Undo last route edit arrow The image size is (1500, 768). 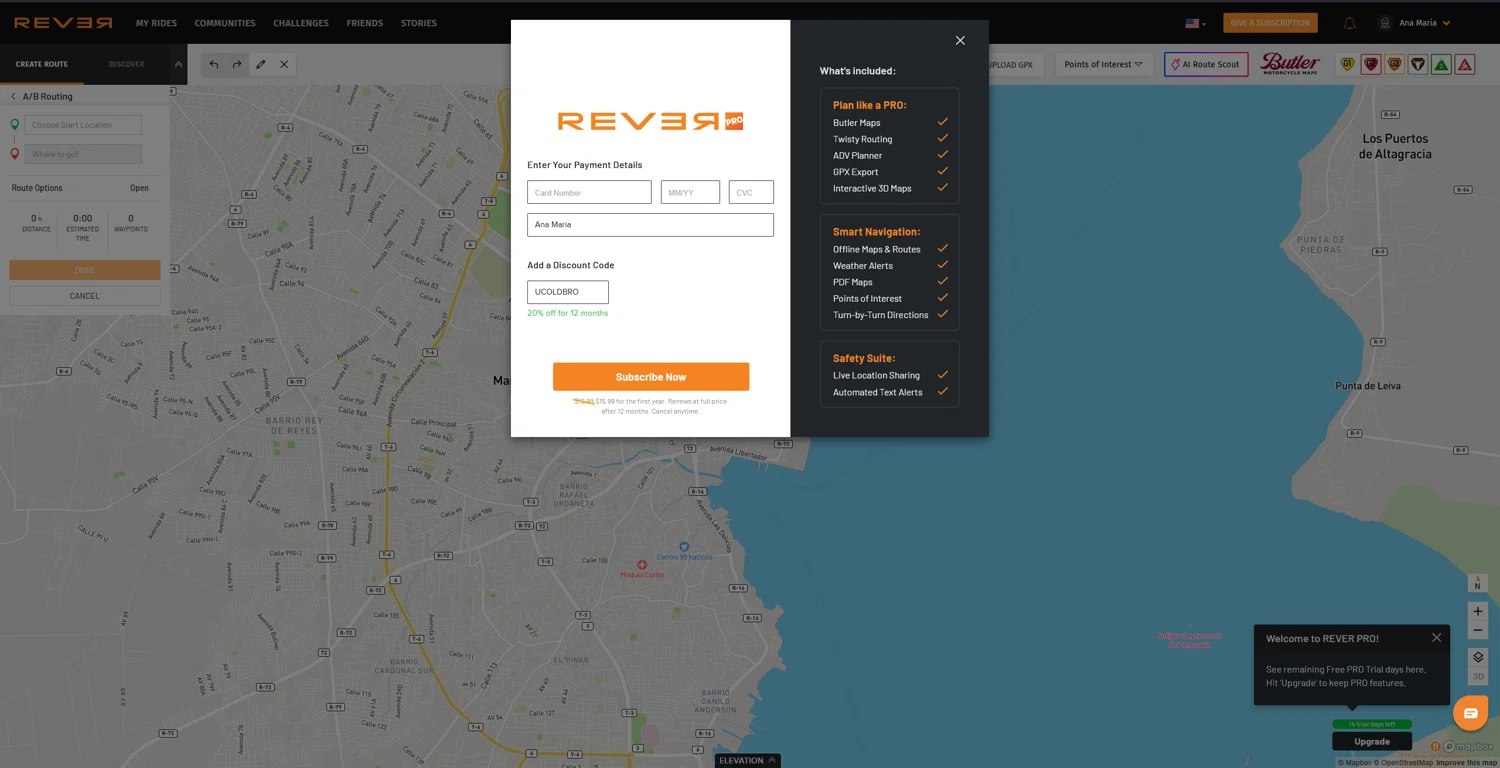click(x=214, y=64)
